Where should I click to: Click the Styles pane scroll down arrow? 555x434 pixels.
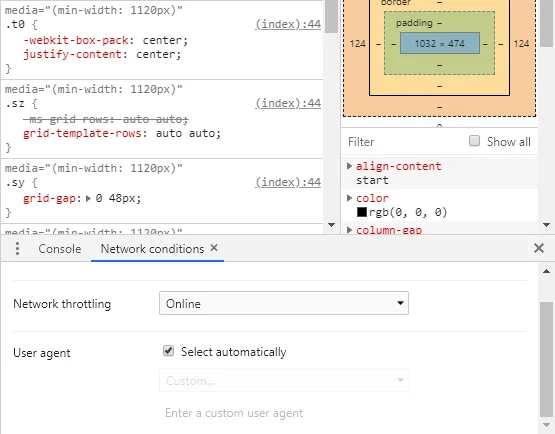[x=331, y=225]
